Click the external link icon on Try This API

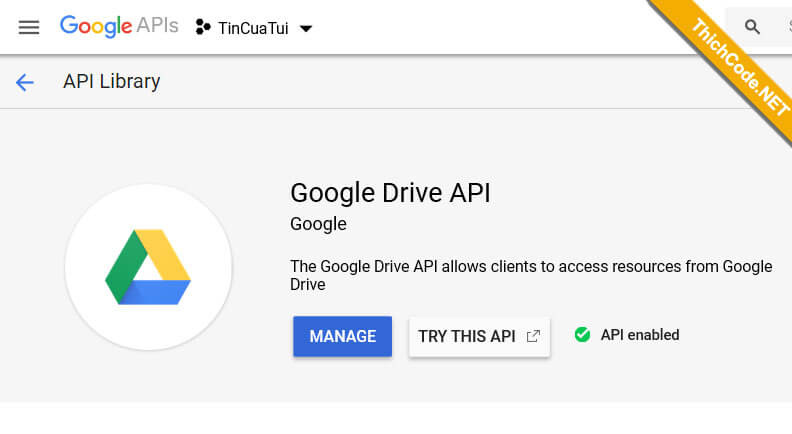point(533,336)
